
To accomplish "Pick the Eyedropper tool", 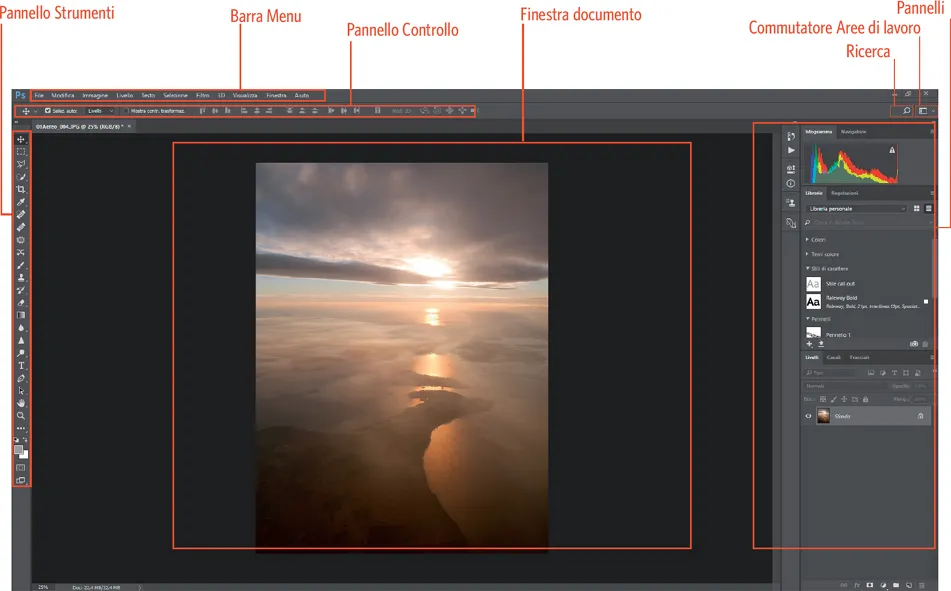I will pyautogui.click(x=21, y=202).
